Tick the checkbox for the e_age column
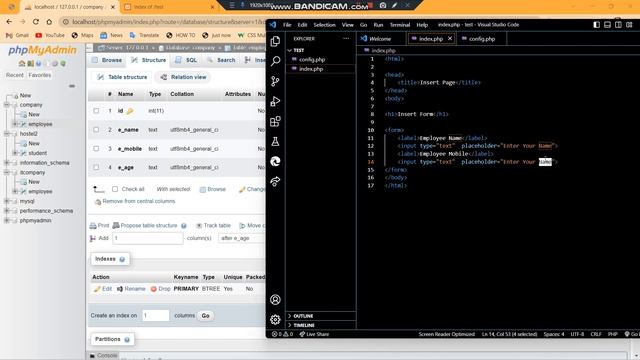The height and width of the screenshot is (360, 640). click(x=96, y=167)
